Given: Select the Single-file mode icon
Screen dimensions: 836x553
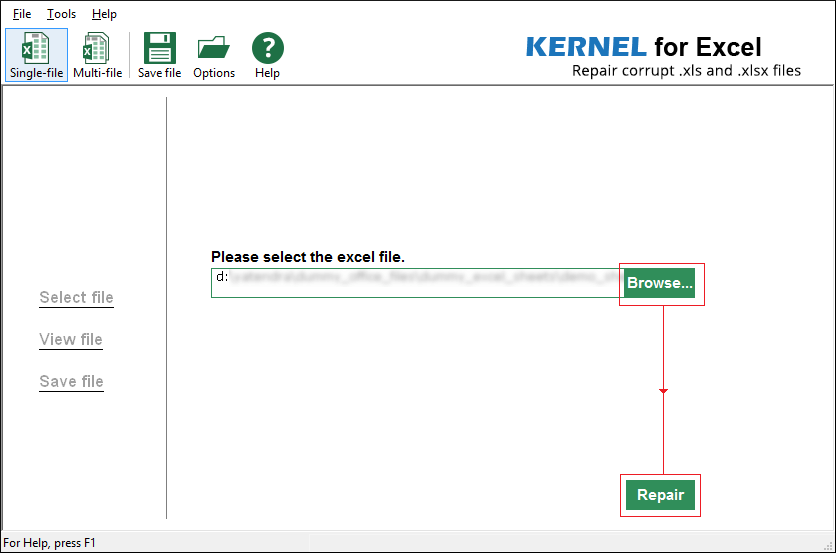Looking at the screenshot, I should tap(36, 55).
